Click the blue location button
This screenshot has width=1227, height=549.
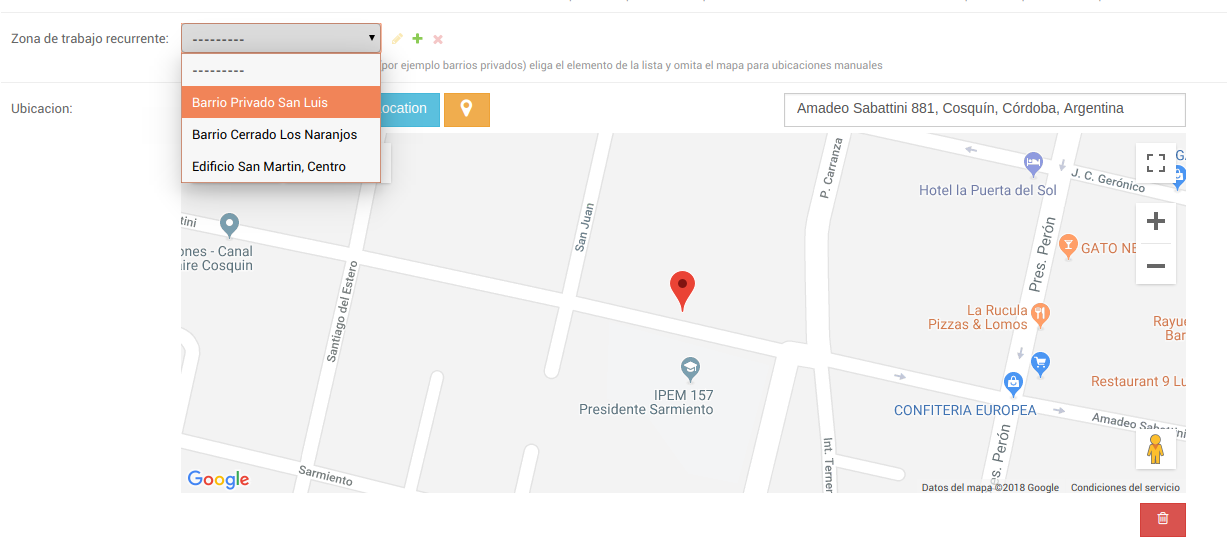[410, 109]
